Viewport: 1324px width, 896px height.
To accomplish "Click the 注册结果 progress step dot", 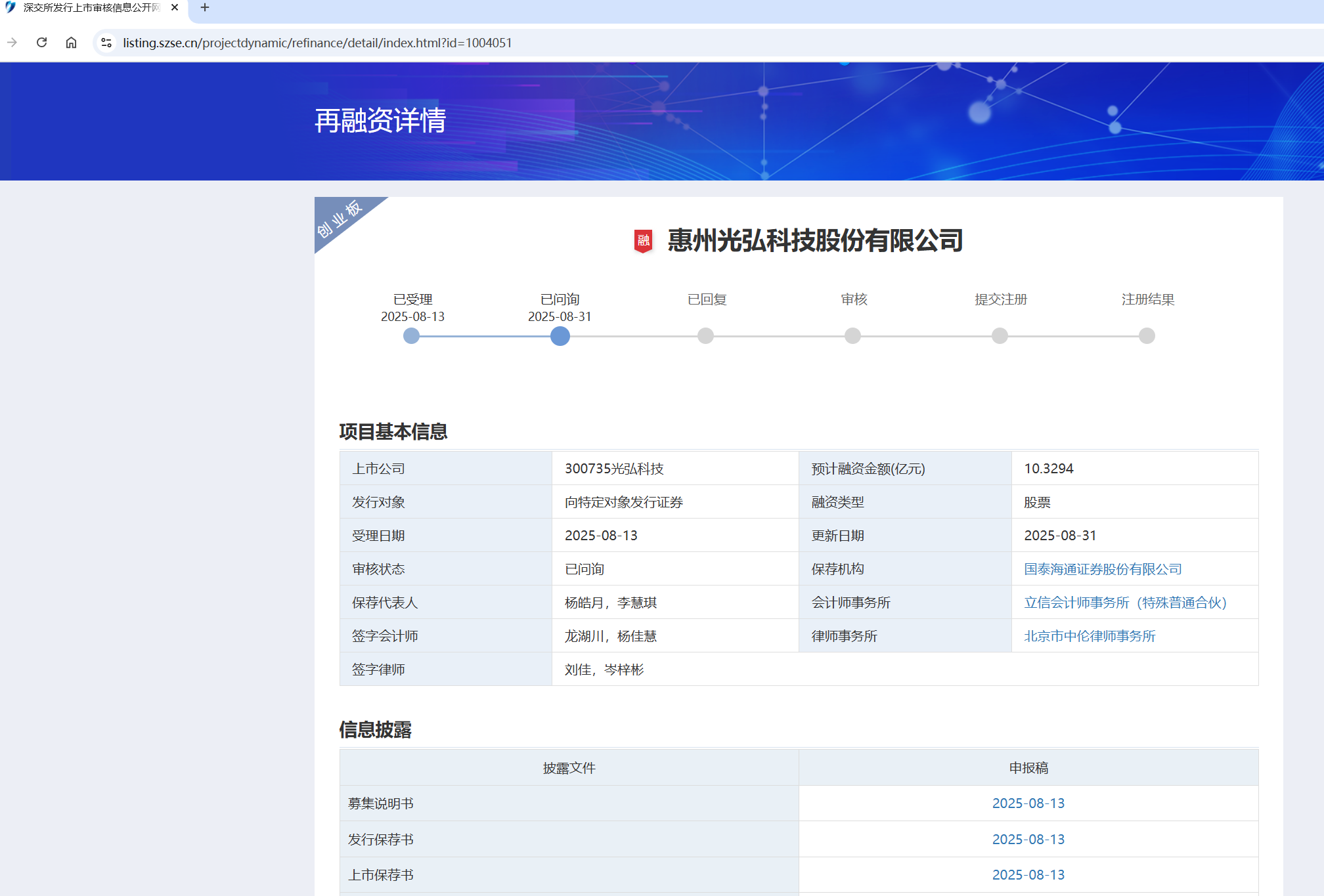I will (x=1147, y=336).
